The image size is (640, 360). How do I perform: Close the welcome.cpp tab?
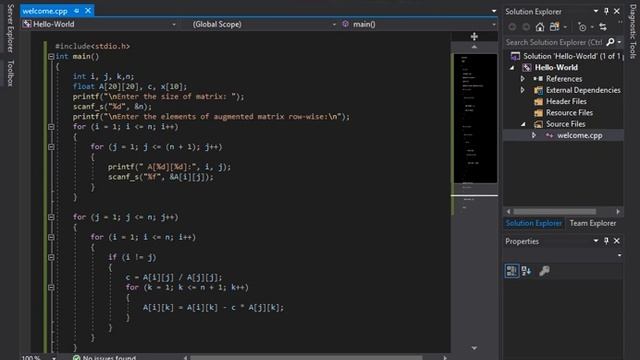(88, 11)
